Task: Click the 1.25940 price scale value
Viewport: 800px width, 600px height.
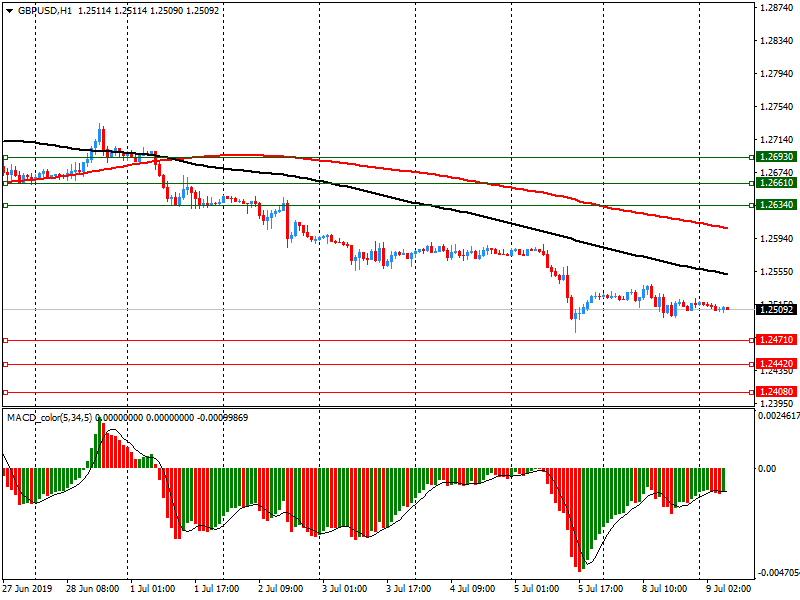Action: point(777,238)
